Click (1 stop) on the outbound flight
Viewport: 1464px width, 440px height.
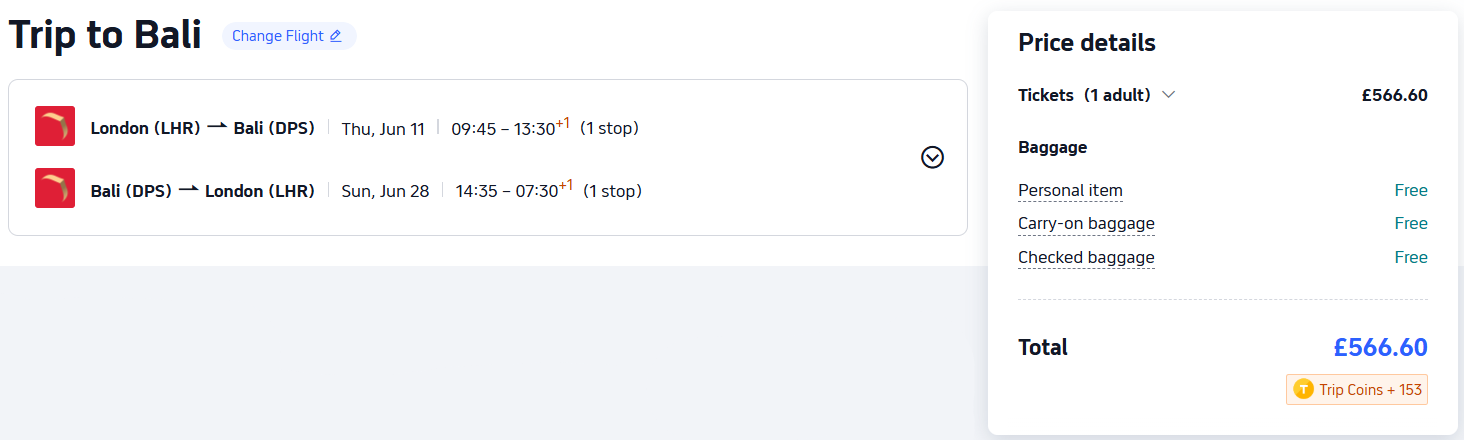(x=609, y=128)
